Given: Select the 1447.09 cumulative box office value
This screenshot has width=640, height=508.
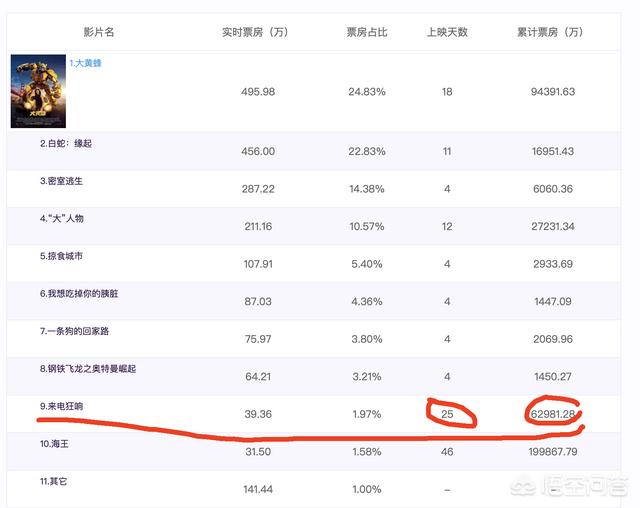Looking at the screenshot, I should click(553, 302).
